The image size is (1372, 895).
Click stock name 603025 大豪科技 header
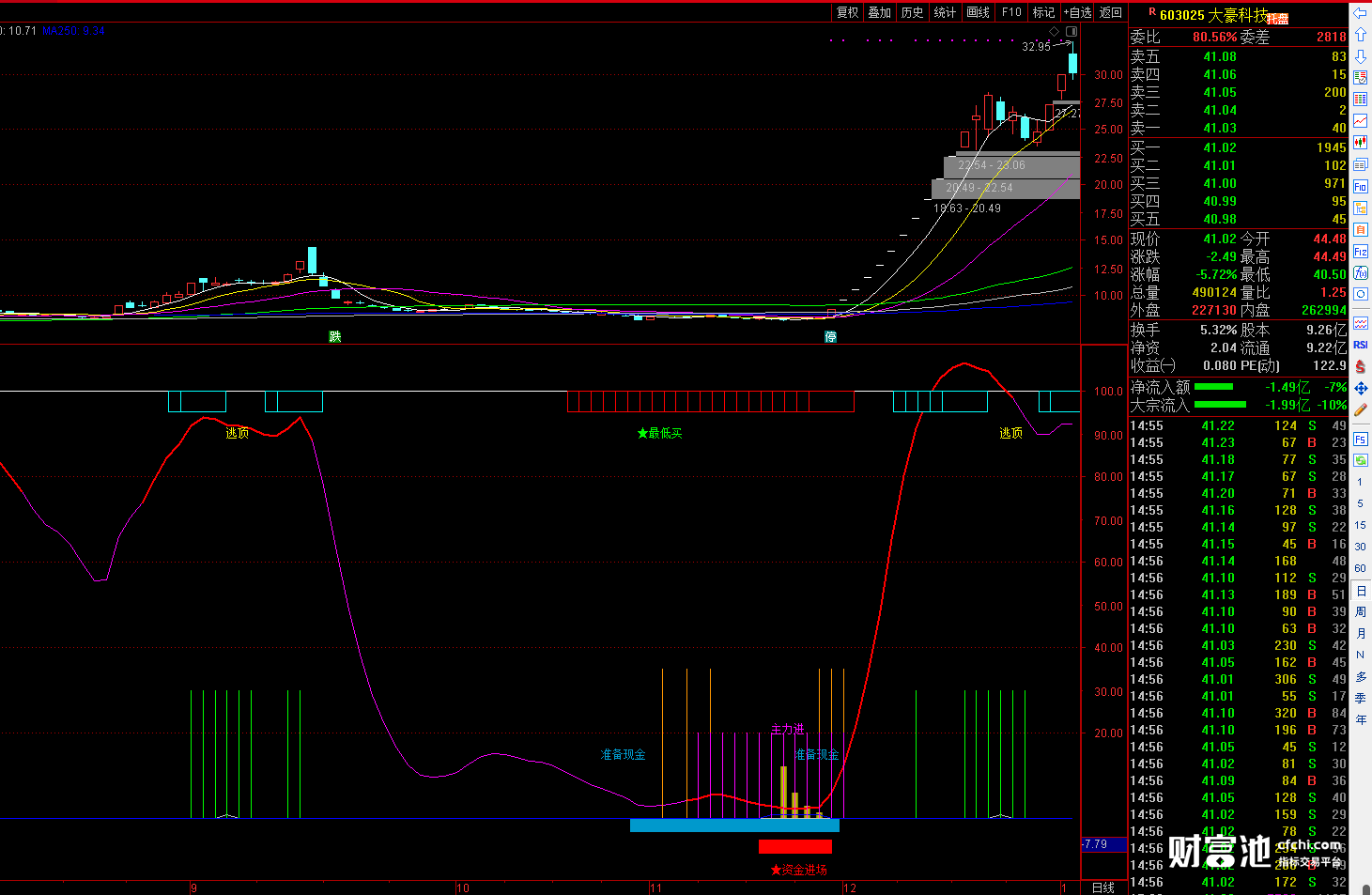point(1213,15)
